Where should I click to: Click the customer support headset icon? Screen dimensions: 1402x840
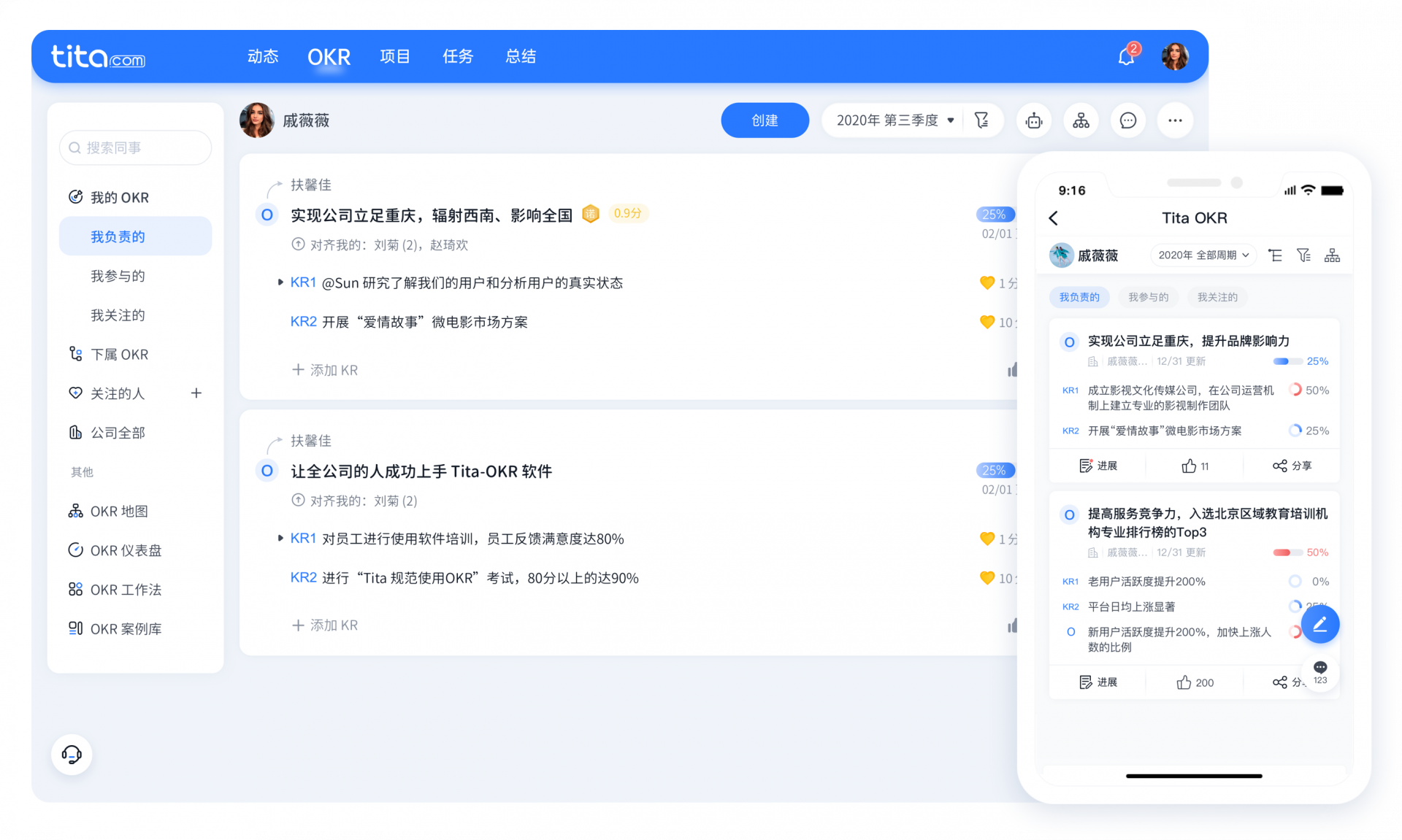point(72,754)
